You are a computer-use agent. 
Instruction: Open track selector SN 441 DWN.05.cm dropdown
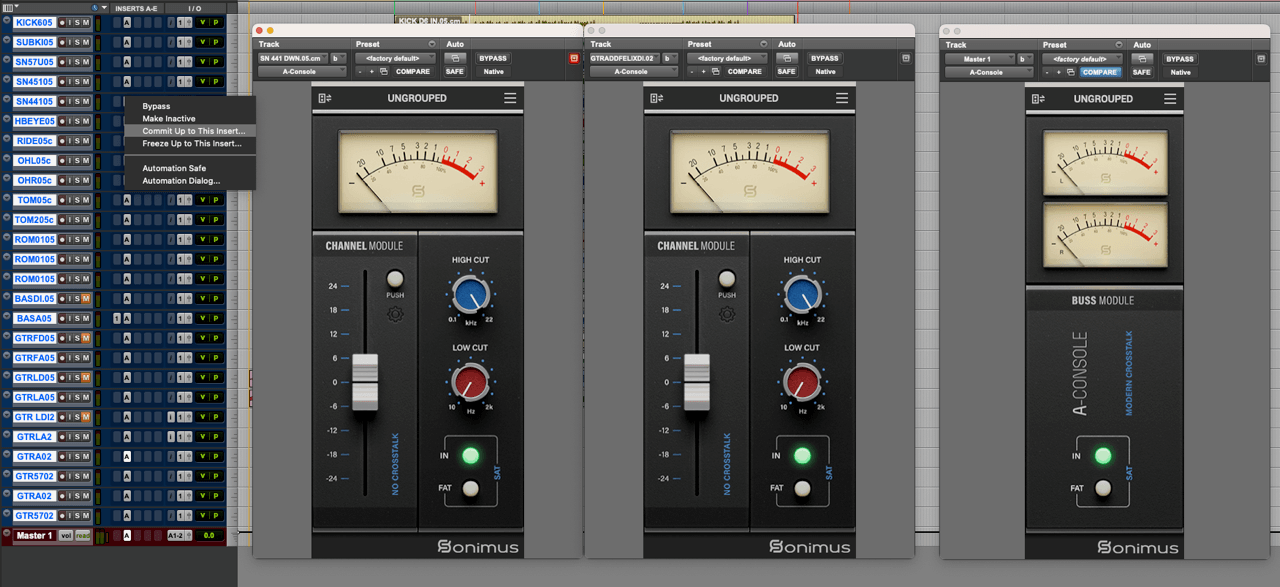click(x=293, y=58)
